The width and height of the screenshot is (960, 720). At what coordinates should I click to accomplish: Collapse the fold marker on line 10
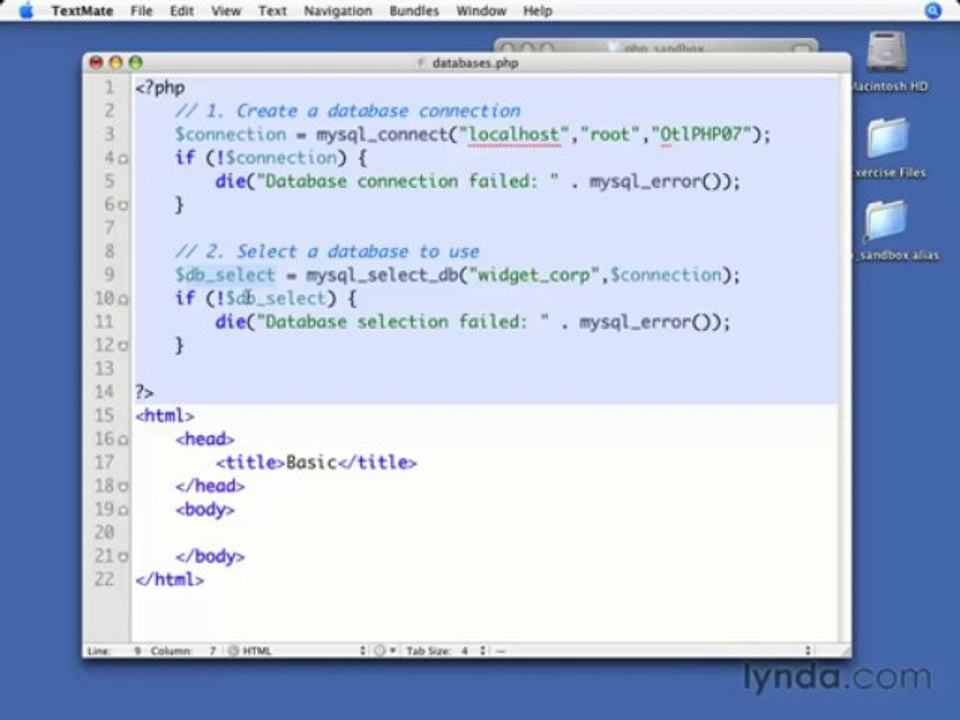[x=123, y=299]
